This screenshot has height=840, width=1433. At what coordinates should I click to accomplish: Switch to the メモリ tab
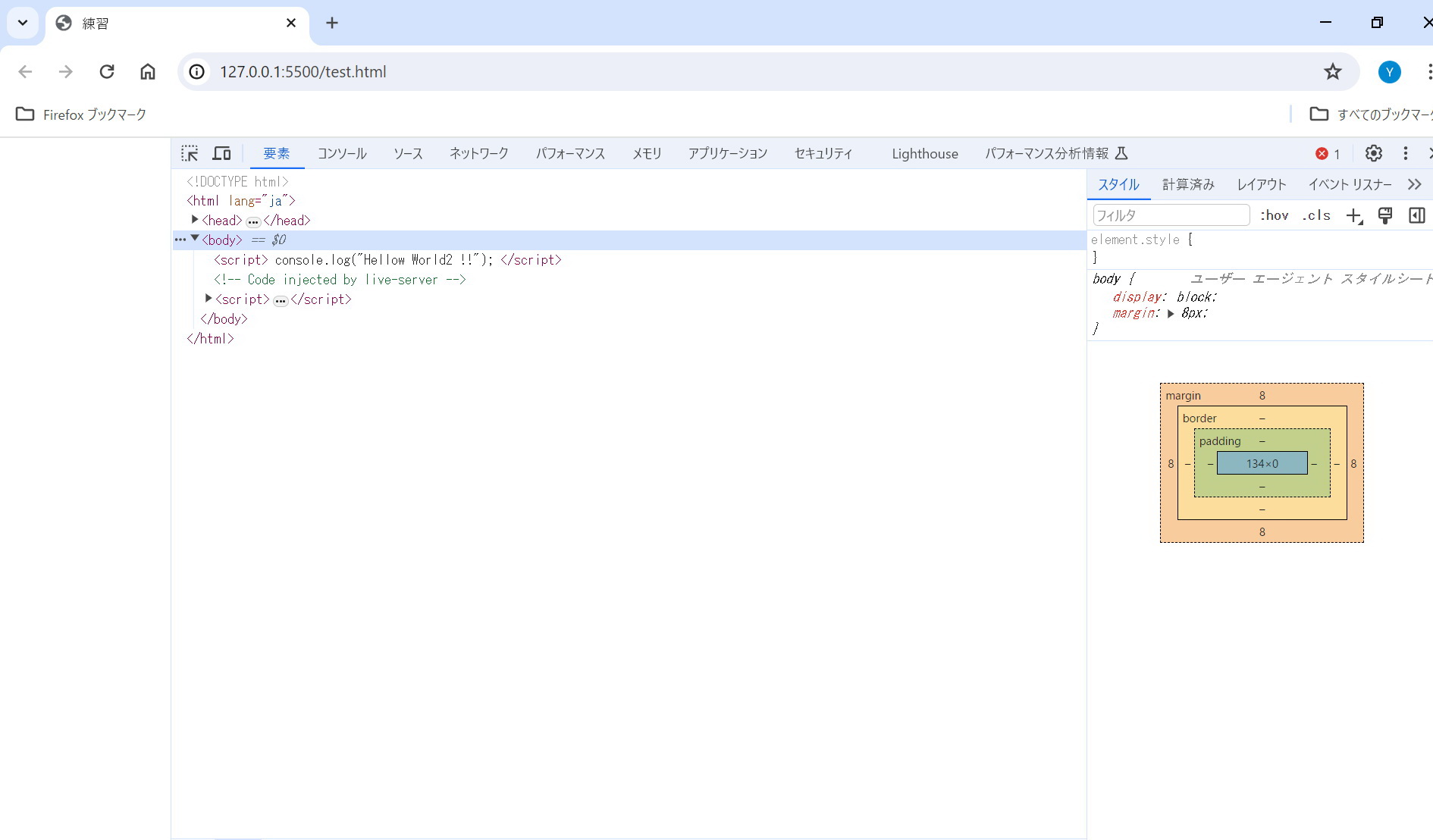pyautogui.click(x=647, y=154)
